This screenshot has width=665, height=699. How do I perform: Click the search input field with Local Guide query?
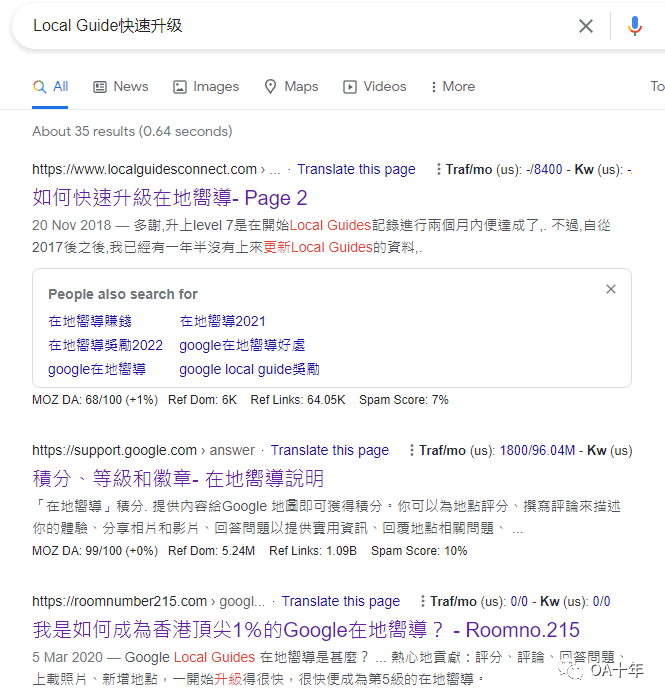tap(294, 26)
